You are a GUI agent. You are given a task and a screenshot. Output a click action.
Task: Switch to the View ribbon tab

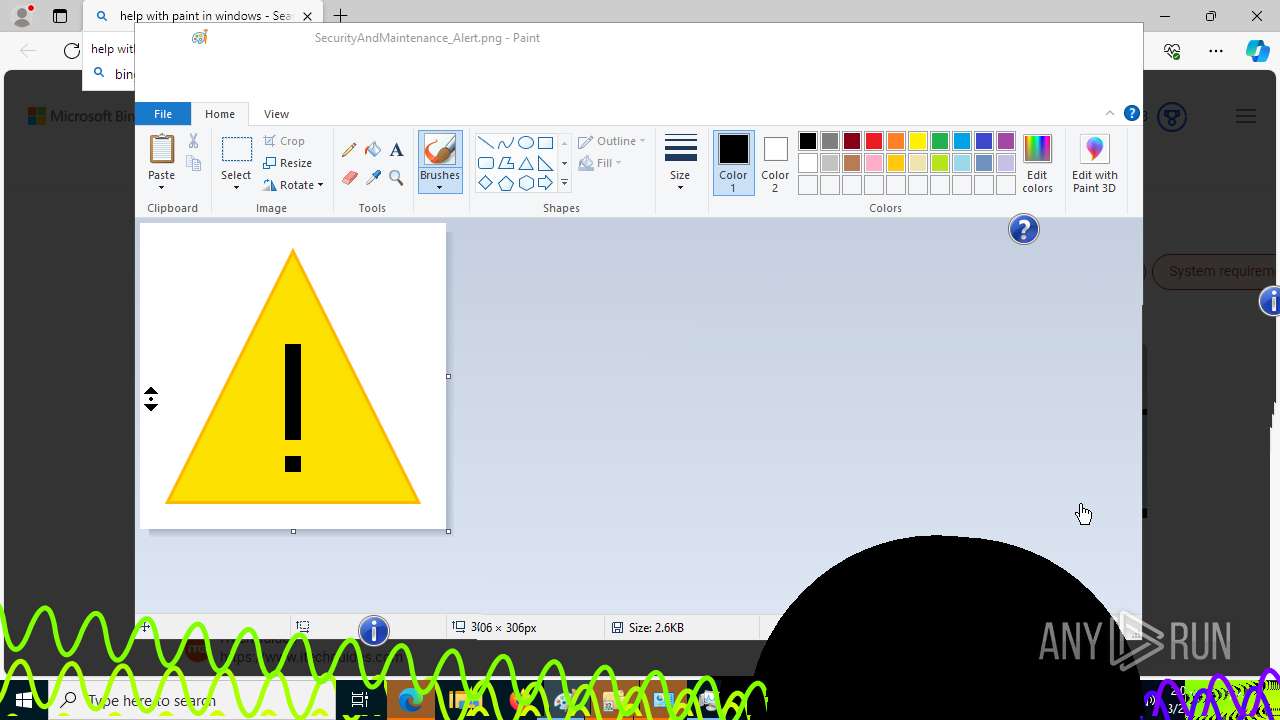pyautogui.click(x=276, y=113)
